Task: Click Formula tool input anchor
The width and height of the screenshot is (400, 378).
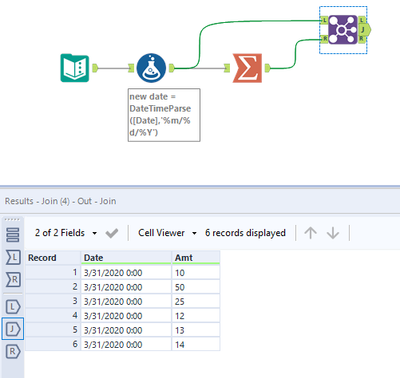Action: pyautogui.click(x=131, y=68)
